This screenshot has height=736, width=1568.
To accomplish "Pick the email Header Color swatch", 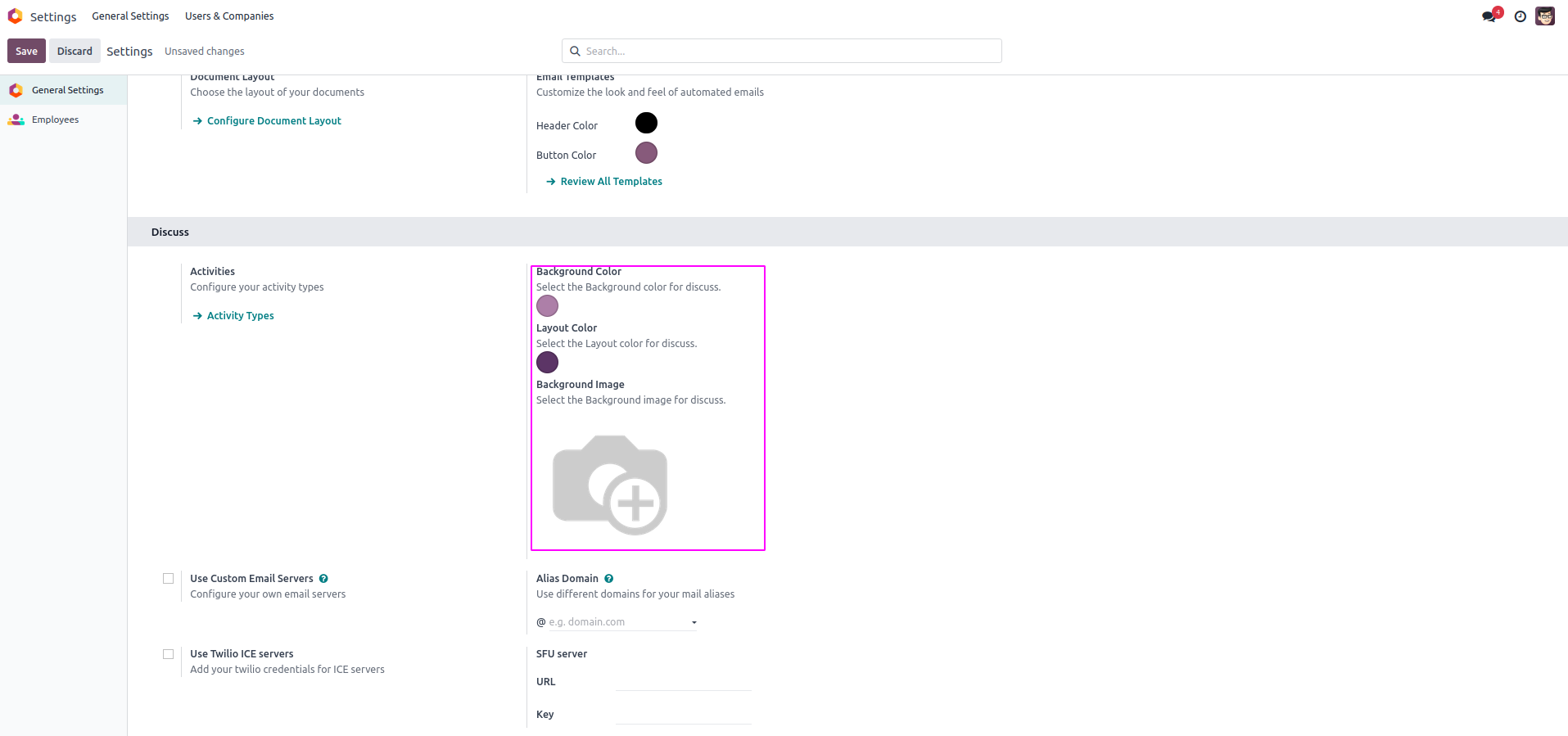I will 646,123.
